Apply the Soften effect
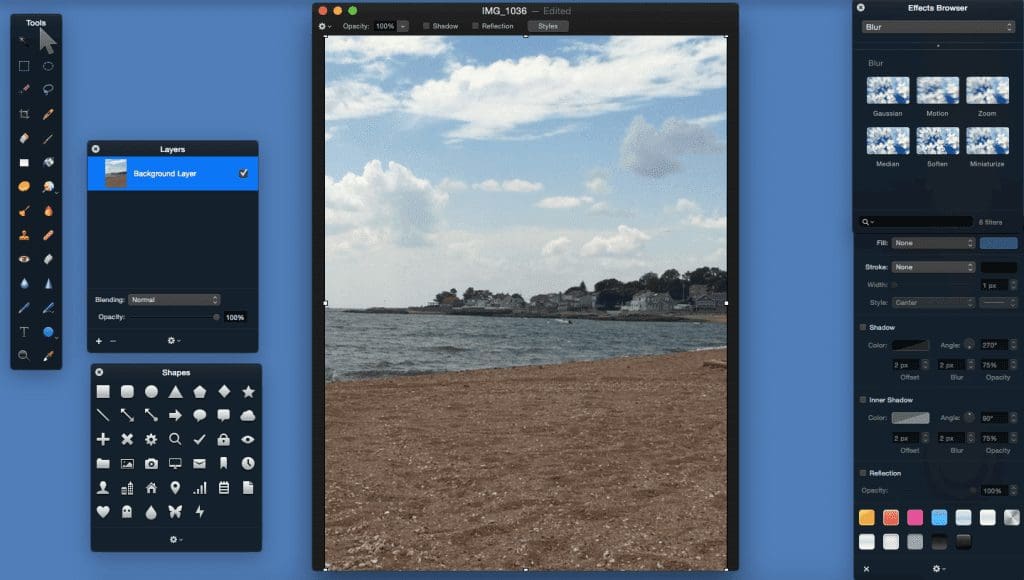The height and width of the screenshot is (580, 1024). click(937, 140)
